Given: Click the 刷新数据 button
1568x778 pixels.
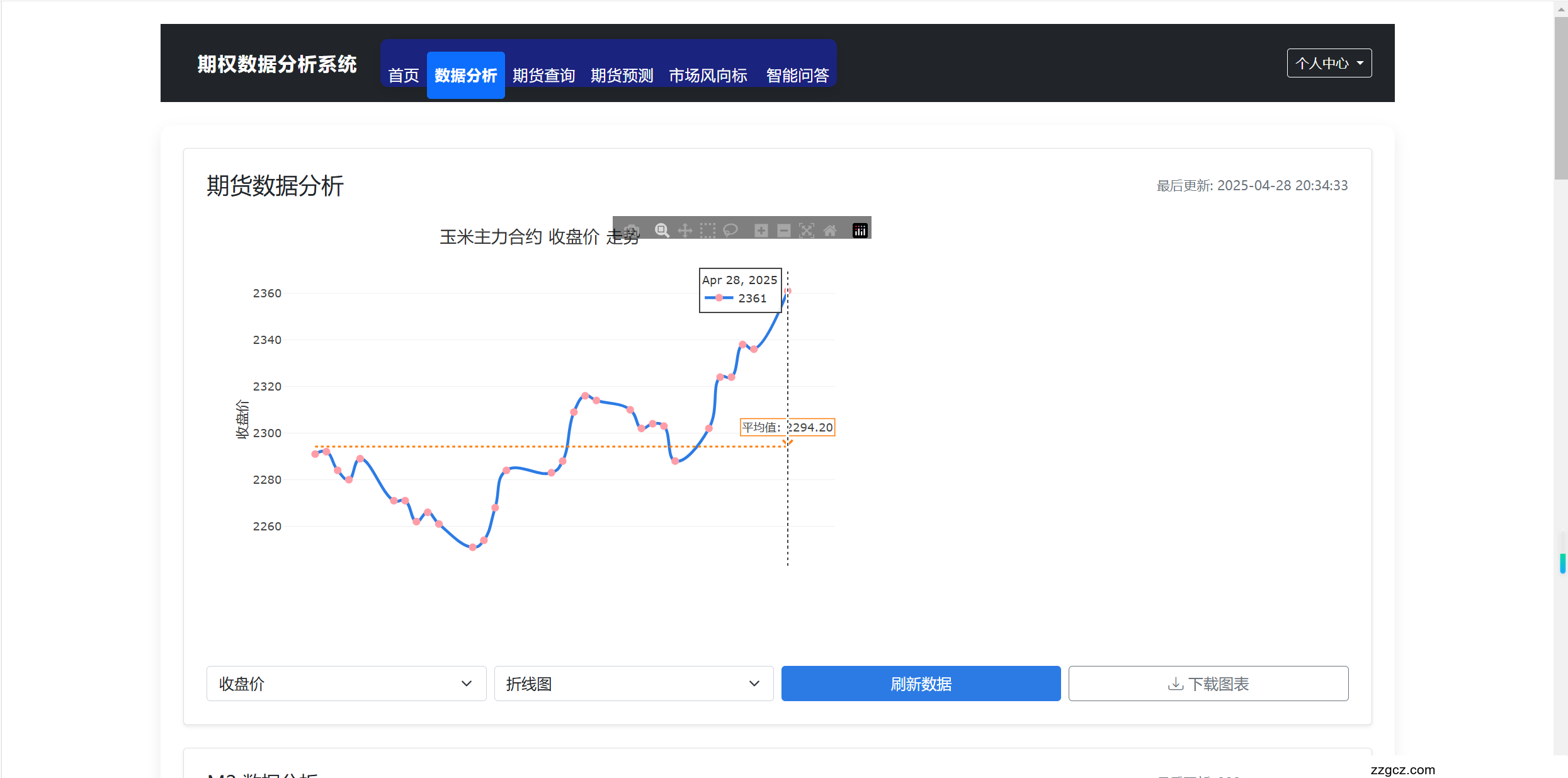Looking at the screenshot, I should (x=920, y=684).
